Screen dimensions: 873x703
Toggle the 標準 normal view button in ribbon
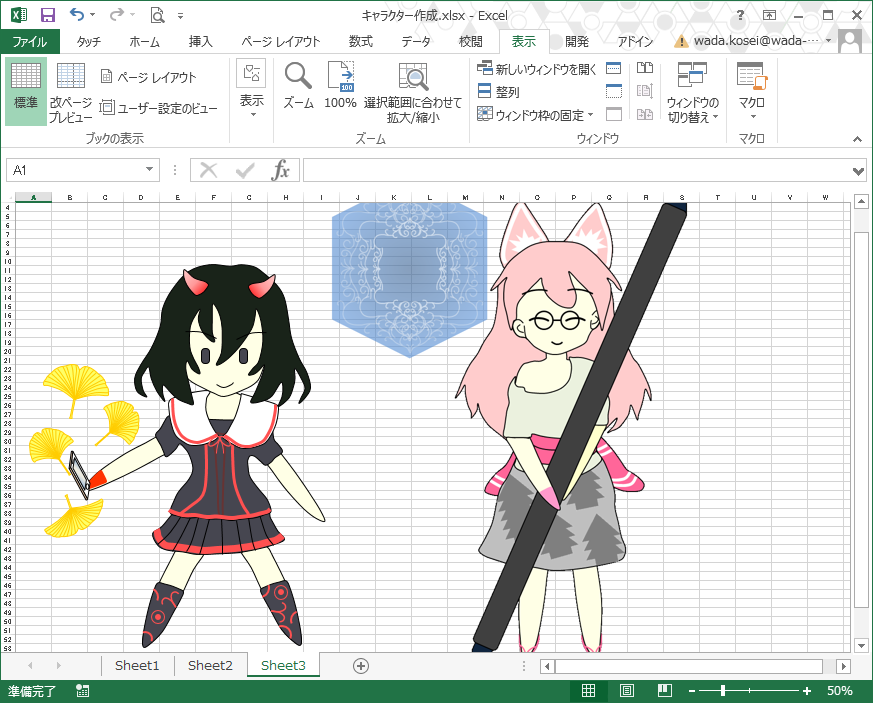point(26,92)
